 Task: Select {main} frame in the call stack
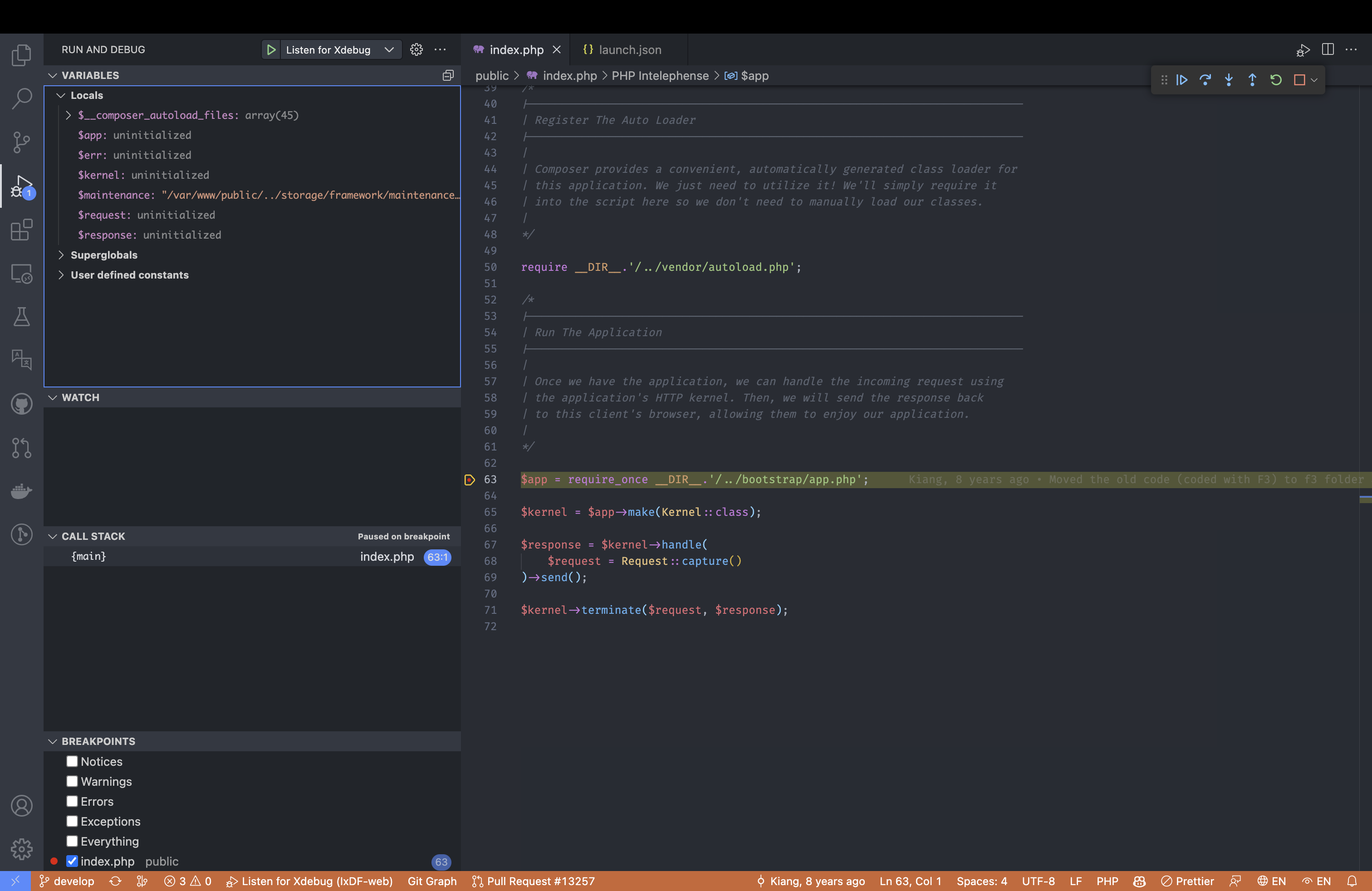click(x=89, y=556)
